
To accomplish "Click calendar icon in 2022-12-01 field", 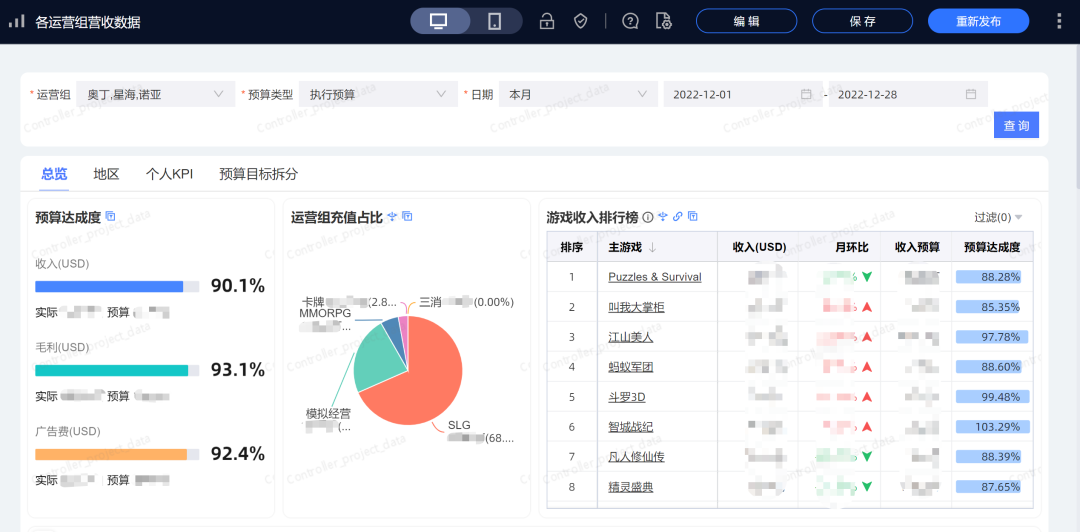I will point(806,94).
